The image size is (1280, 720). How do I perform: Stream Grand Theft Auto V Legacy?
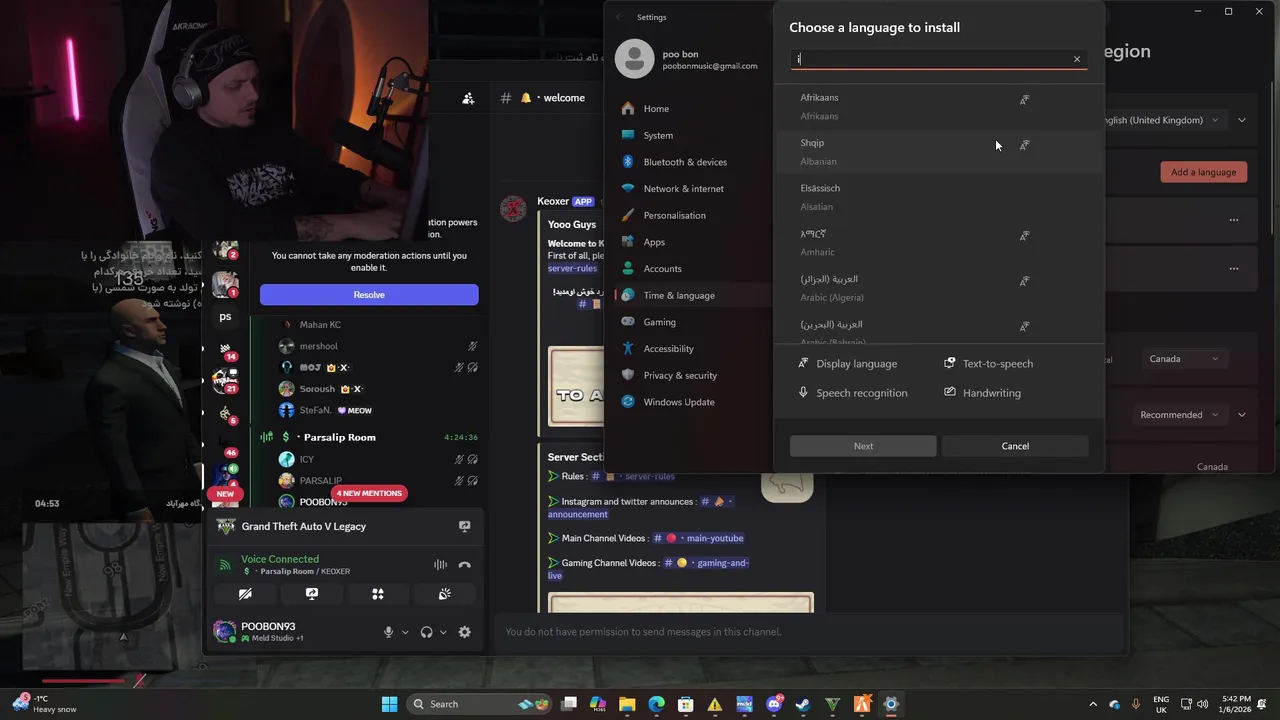464,526
